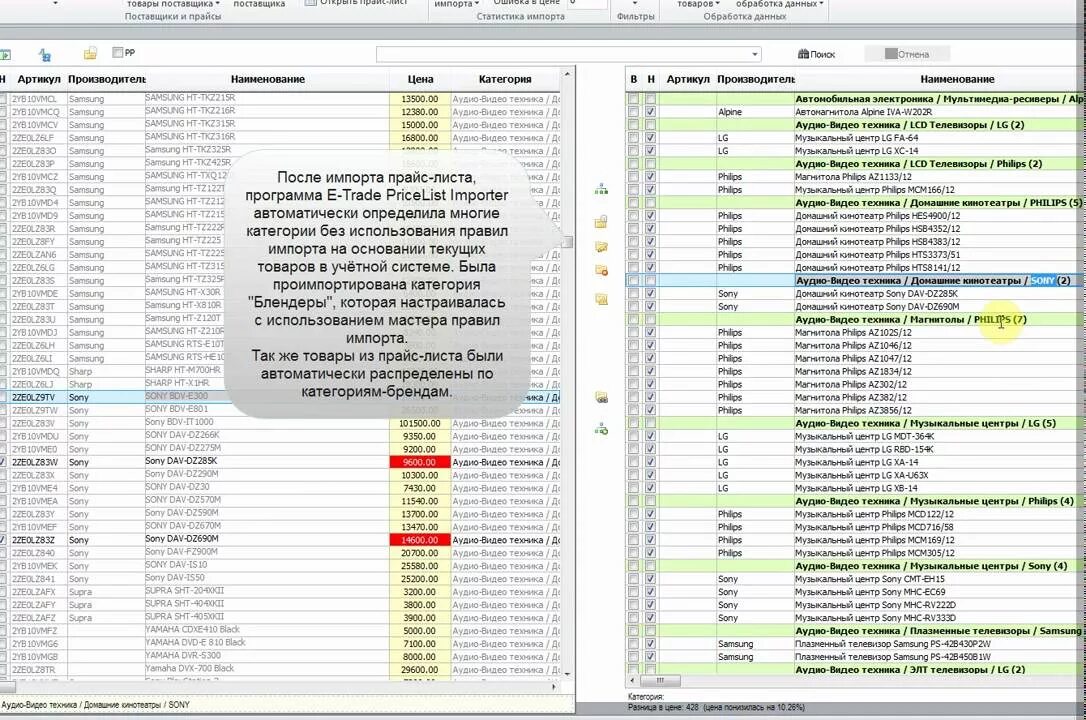Click the open folder edit icon in middle strip
Viewport: 1086px width, 720px height.
pyautogui.click(x=601, y=246)
